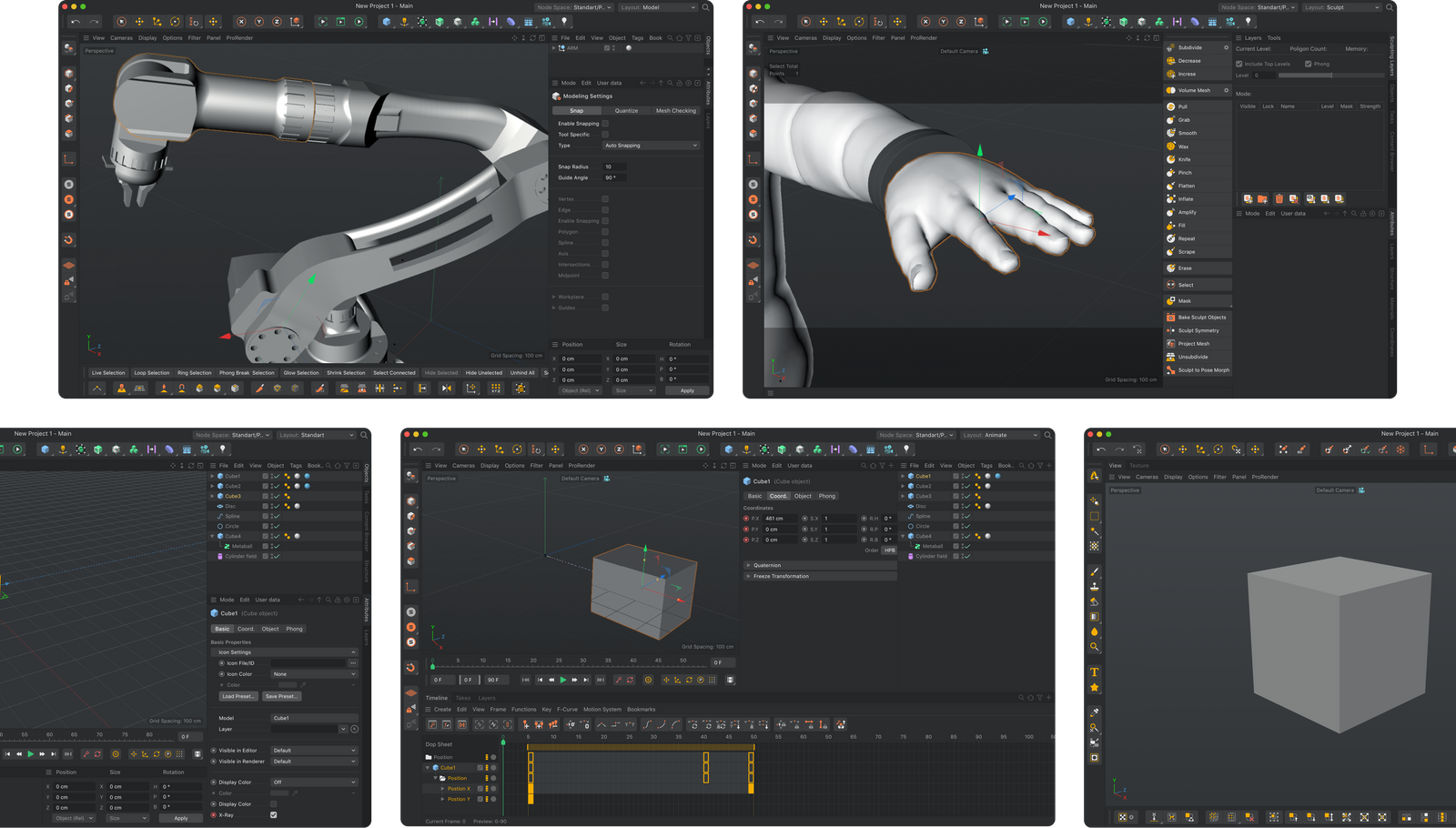Switch to the Mesh Checking tab
Viewport: 1456px width, 828px height.
tap(676, 110)
